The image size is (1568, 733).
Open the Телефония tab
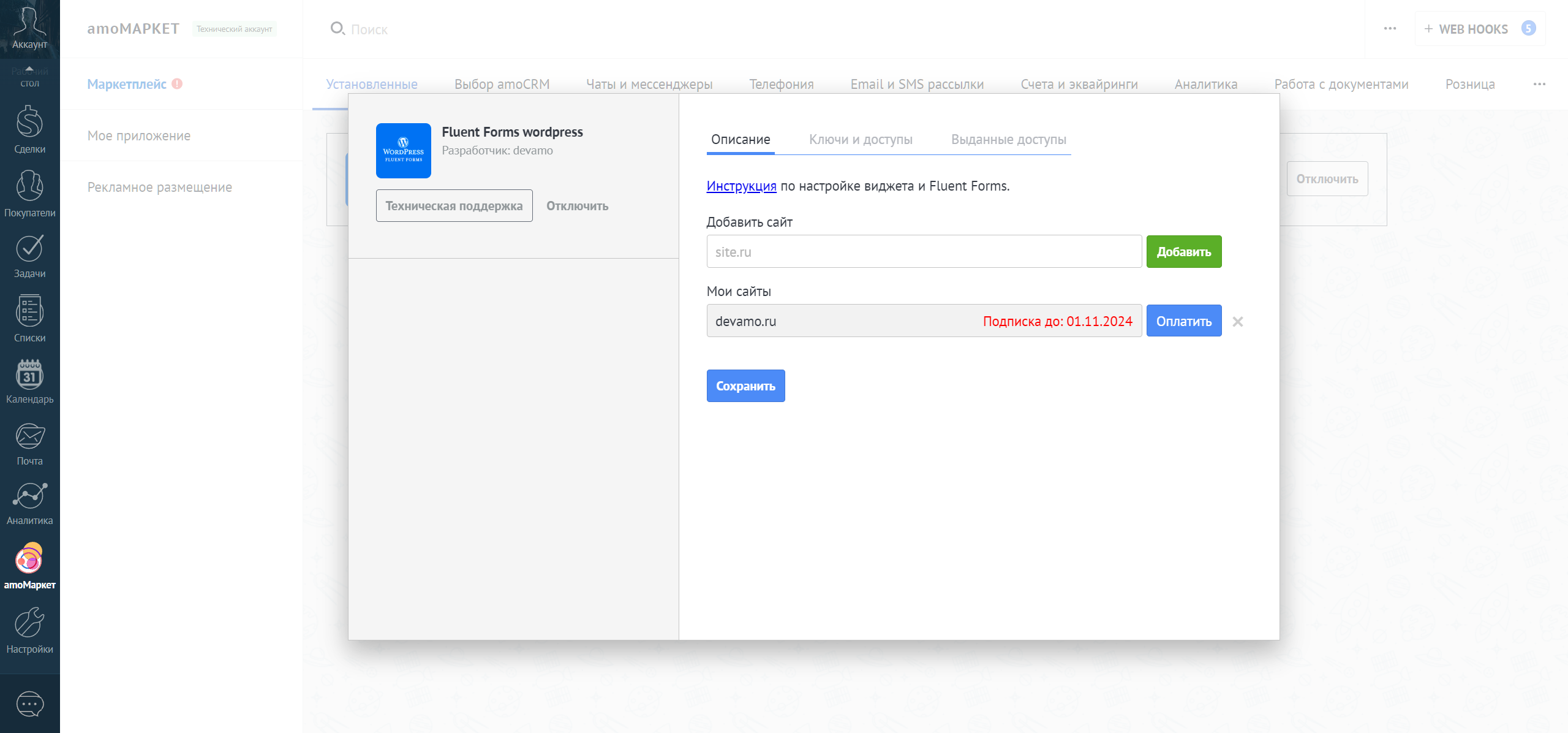pos(781,85)
